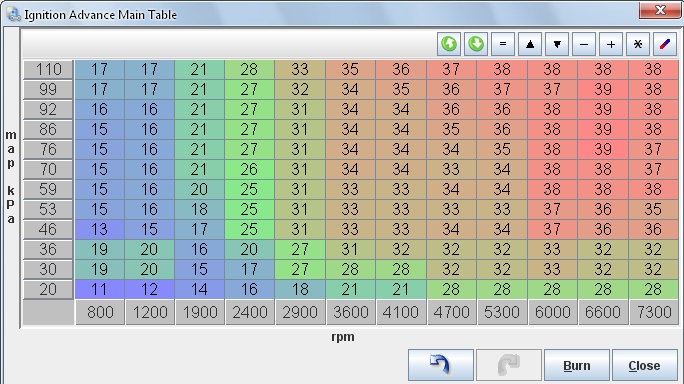The height and width of the screenshot is (384, 684).
Task: Select the 800 rpm column header
Action: [100, 312]
